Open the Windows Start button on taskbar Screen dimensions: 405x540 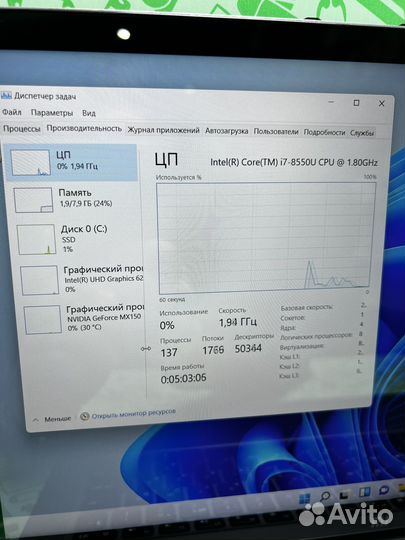[305, 498]
